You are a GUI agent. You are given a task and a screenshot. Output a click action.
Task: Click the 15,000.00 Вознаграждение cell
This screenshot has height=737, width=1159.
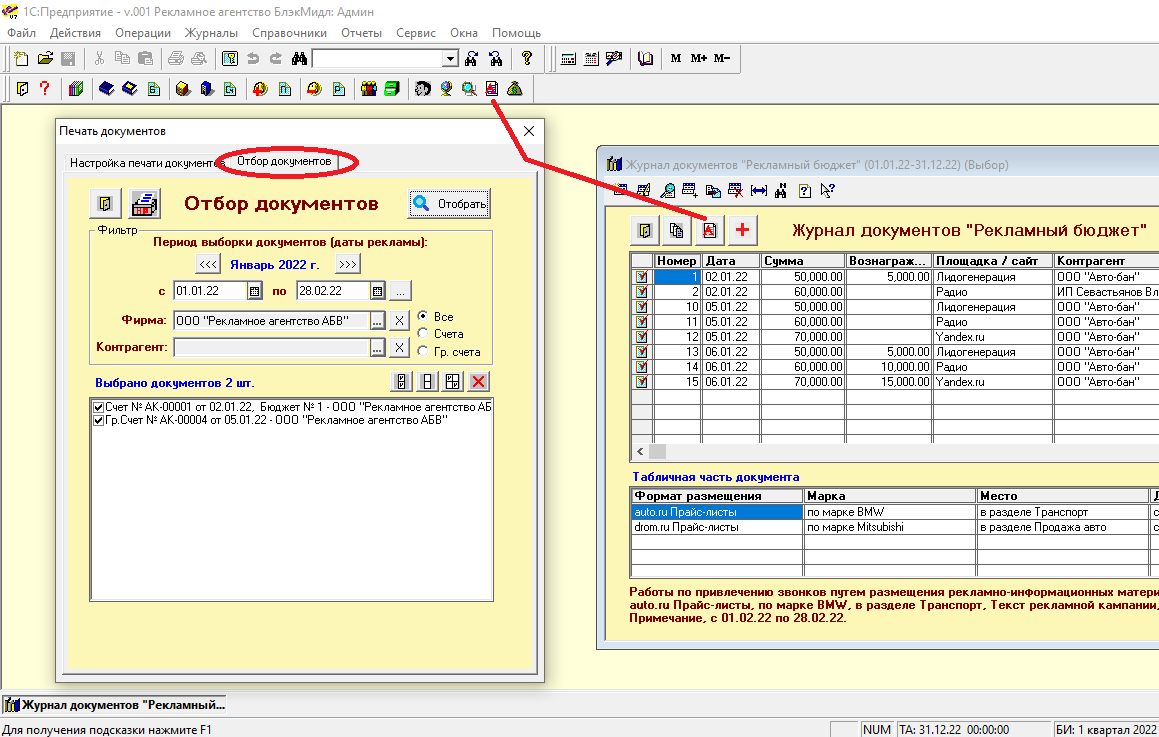coord(888,382)
